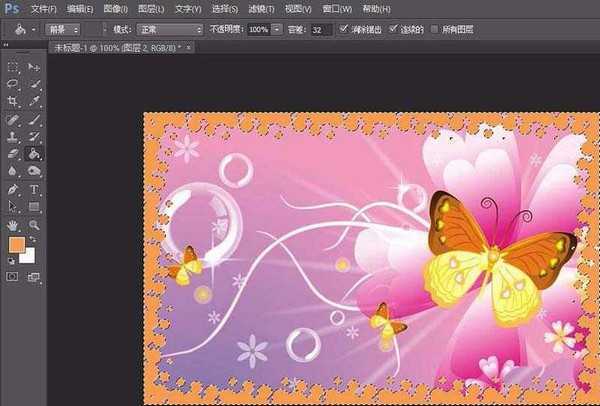Select the Hand tool
The image size is (600, 406).
pyautogui.click(x=13, y=225)
